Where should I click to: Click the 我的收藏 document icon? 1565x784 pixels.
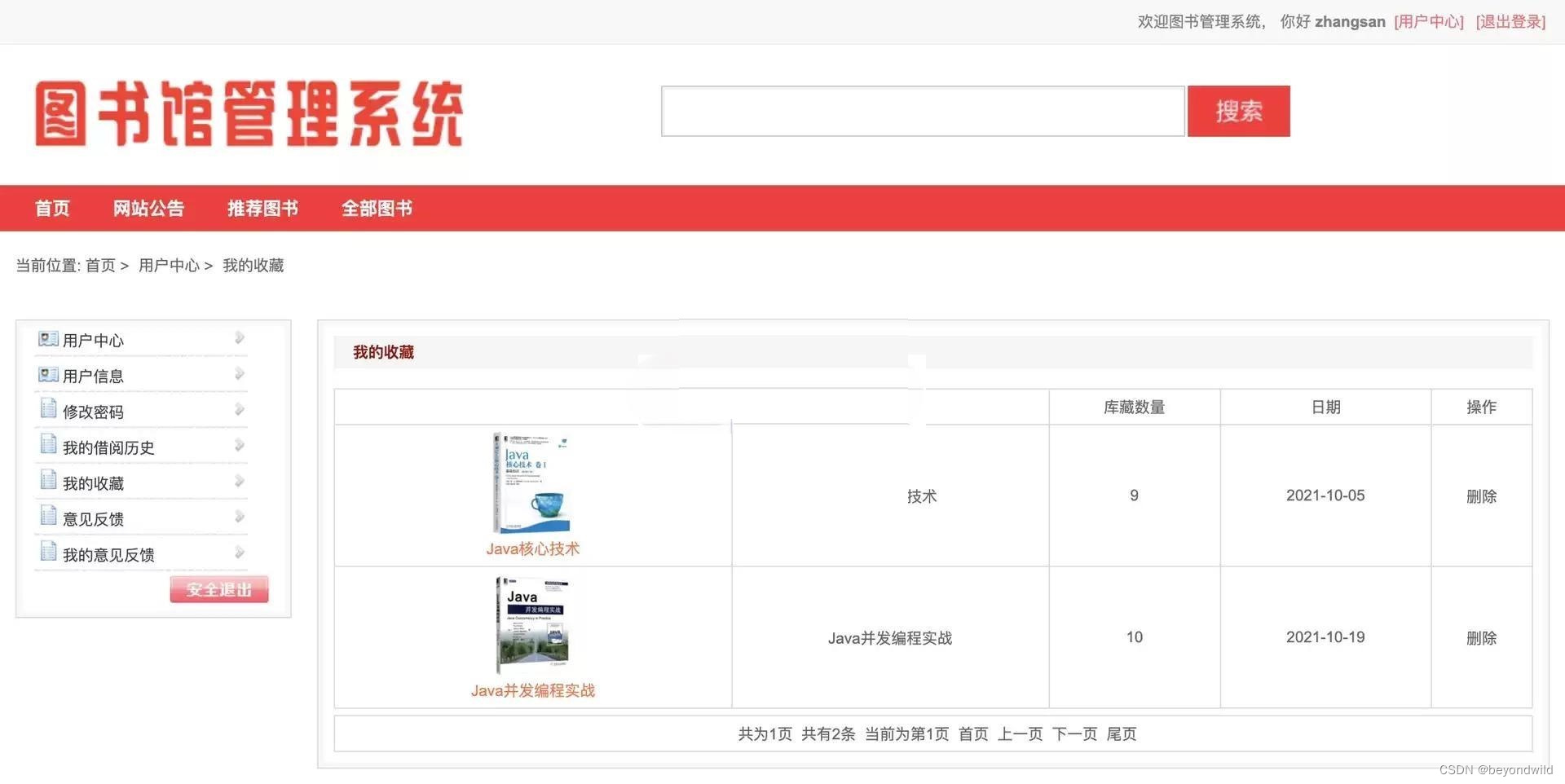pos(48,480)
